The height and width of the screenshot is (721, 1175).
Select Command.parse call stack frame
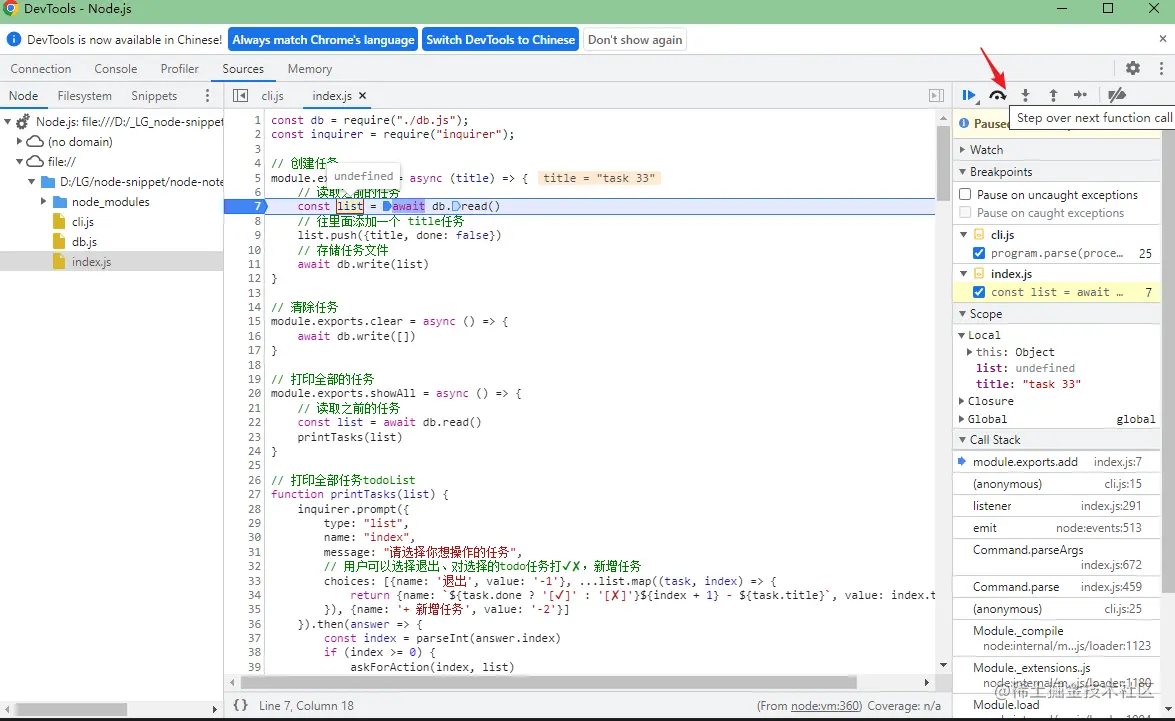point(1057,587)
